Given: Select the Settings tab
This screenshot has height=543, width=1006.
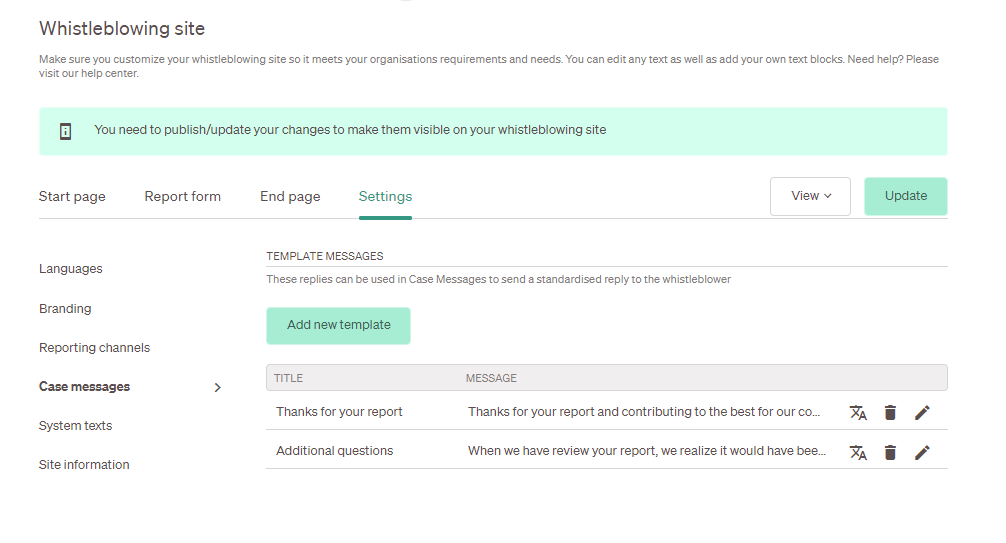Looking at the screenshot, I should point(385,196).
